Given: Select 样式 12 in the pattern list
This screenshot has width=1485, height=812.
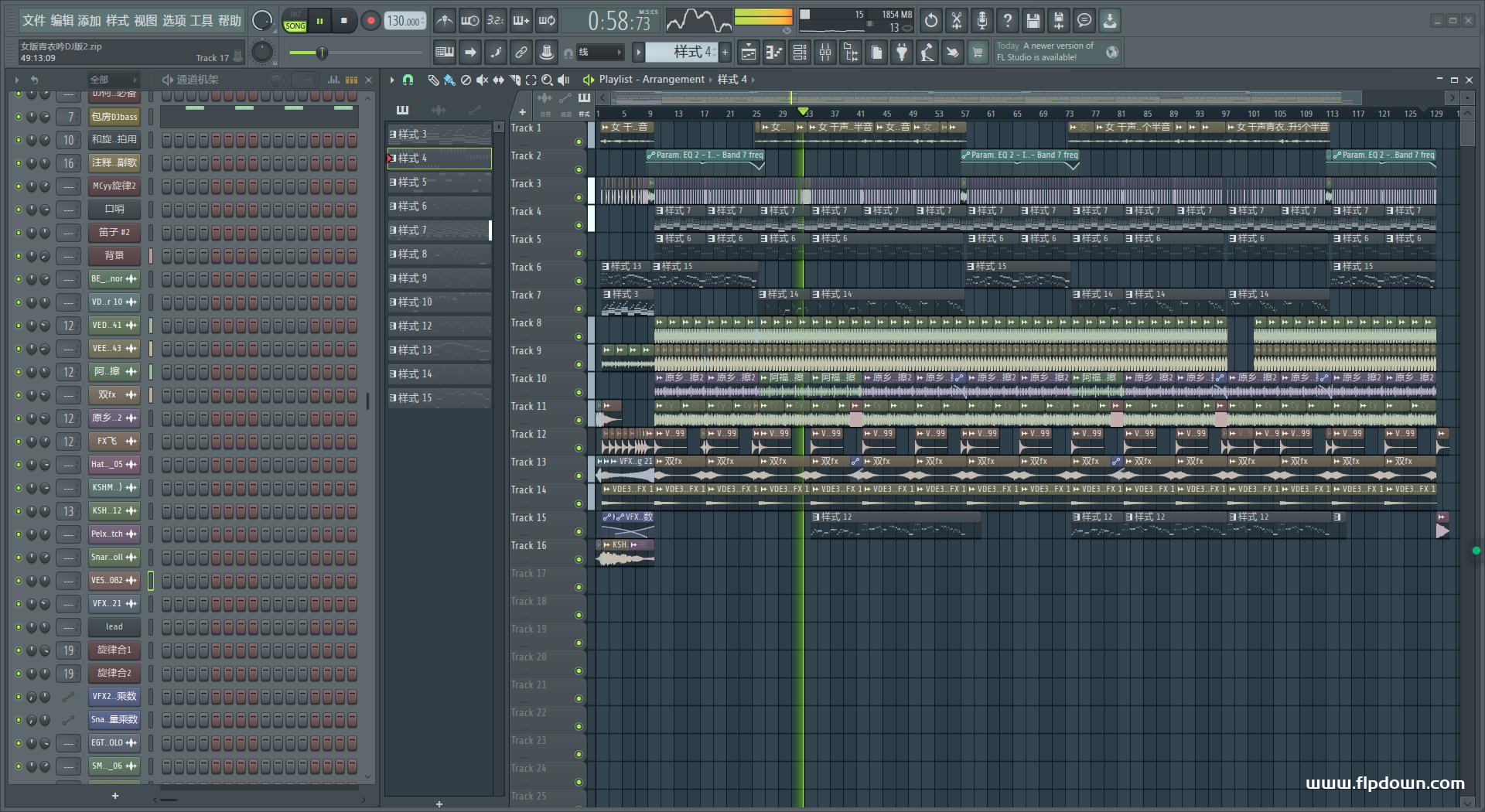Looking at the screenshot, I should [x=439, y=326].
